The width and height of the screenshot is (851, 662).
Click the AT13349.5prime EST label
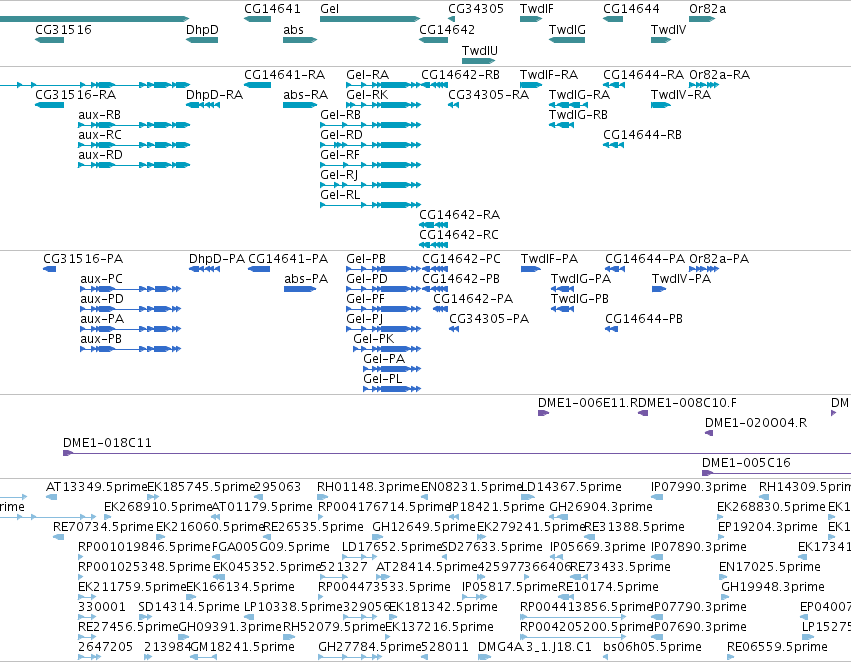97,487
